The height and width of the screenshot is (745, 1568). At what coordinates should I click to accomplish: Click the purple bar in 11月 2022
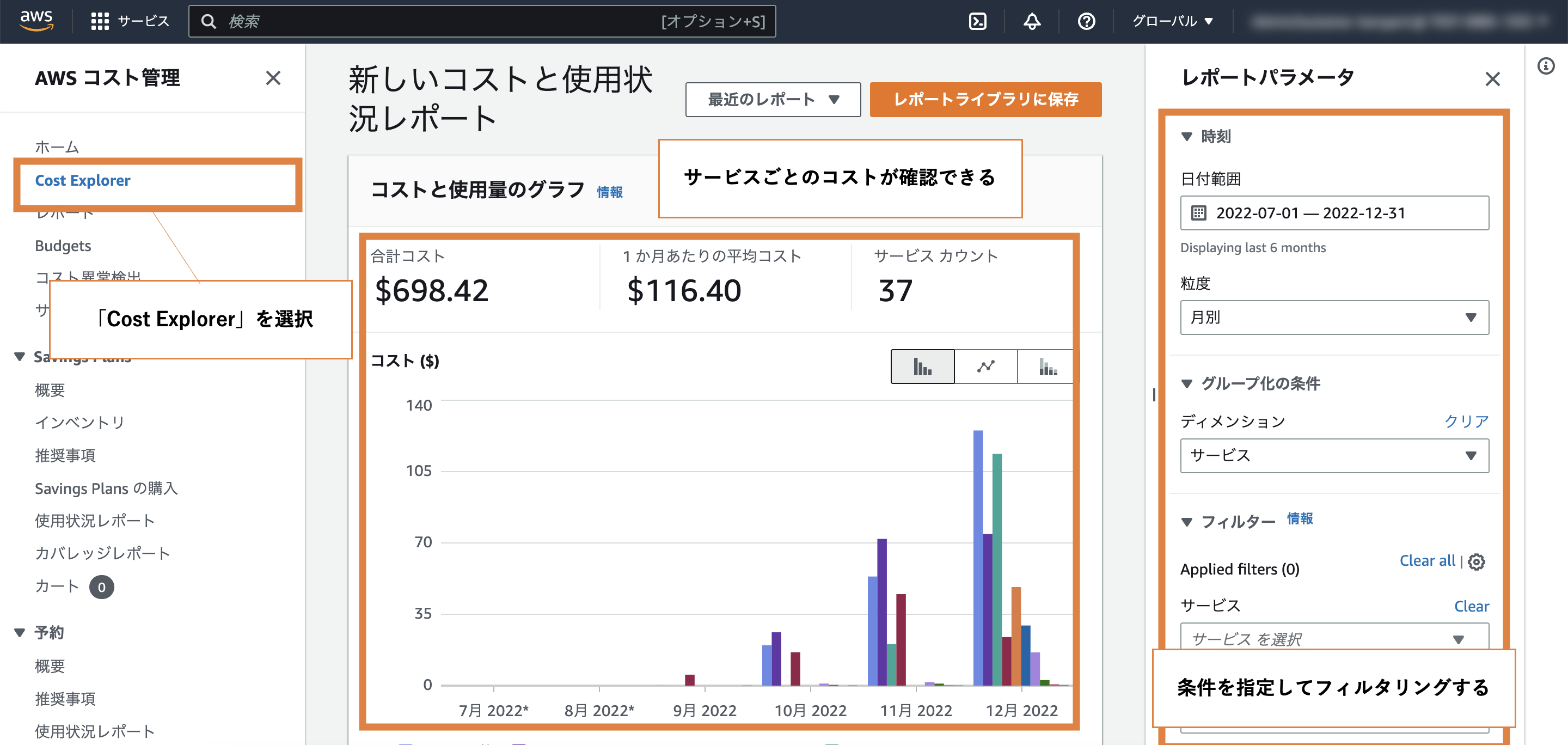(x=882, y=612)
